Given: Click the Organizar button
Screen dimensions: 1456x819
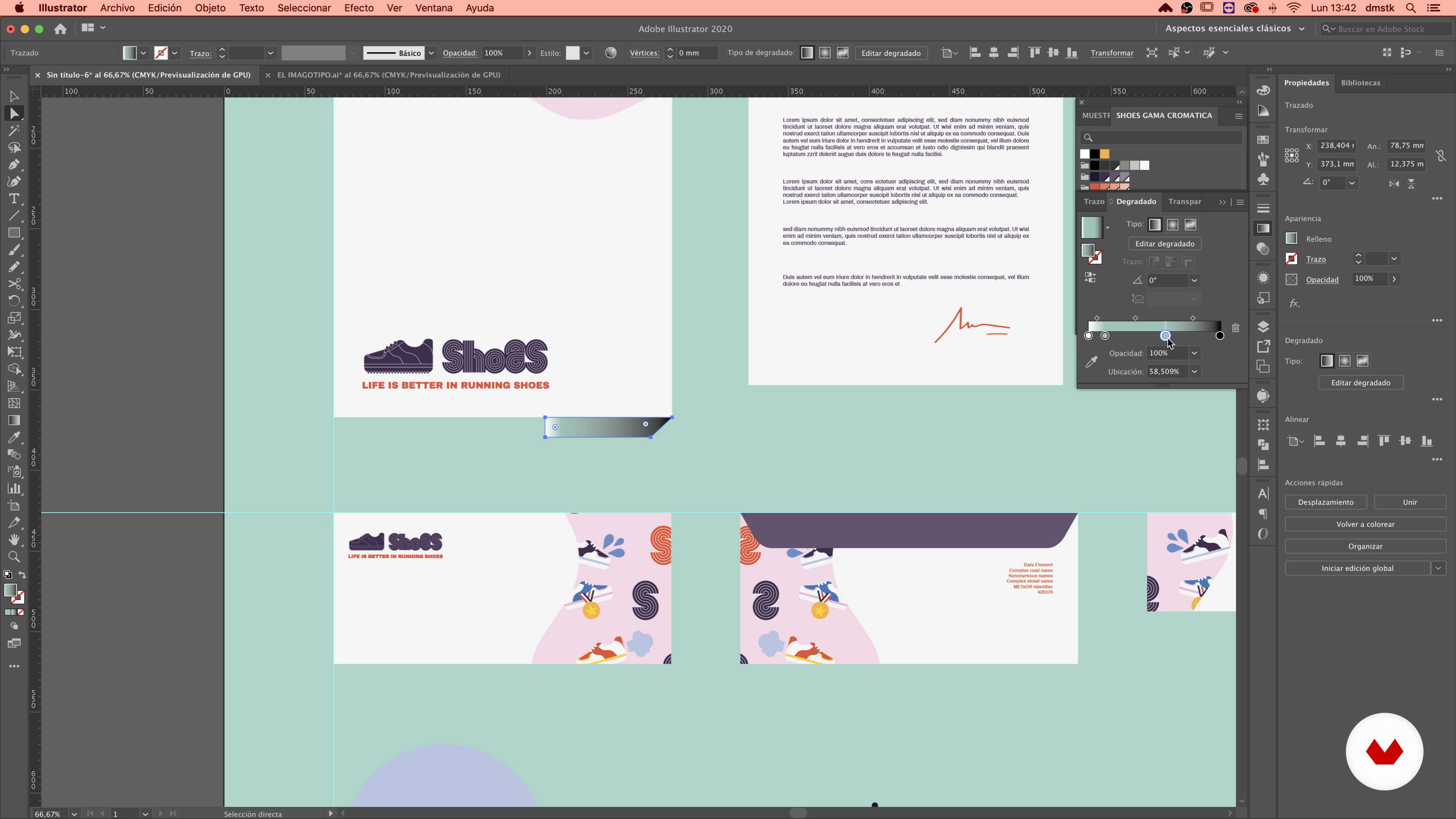Looking at the screenshot, I should coord(1365,546).
